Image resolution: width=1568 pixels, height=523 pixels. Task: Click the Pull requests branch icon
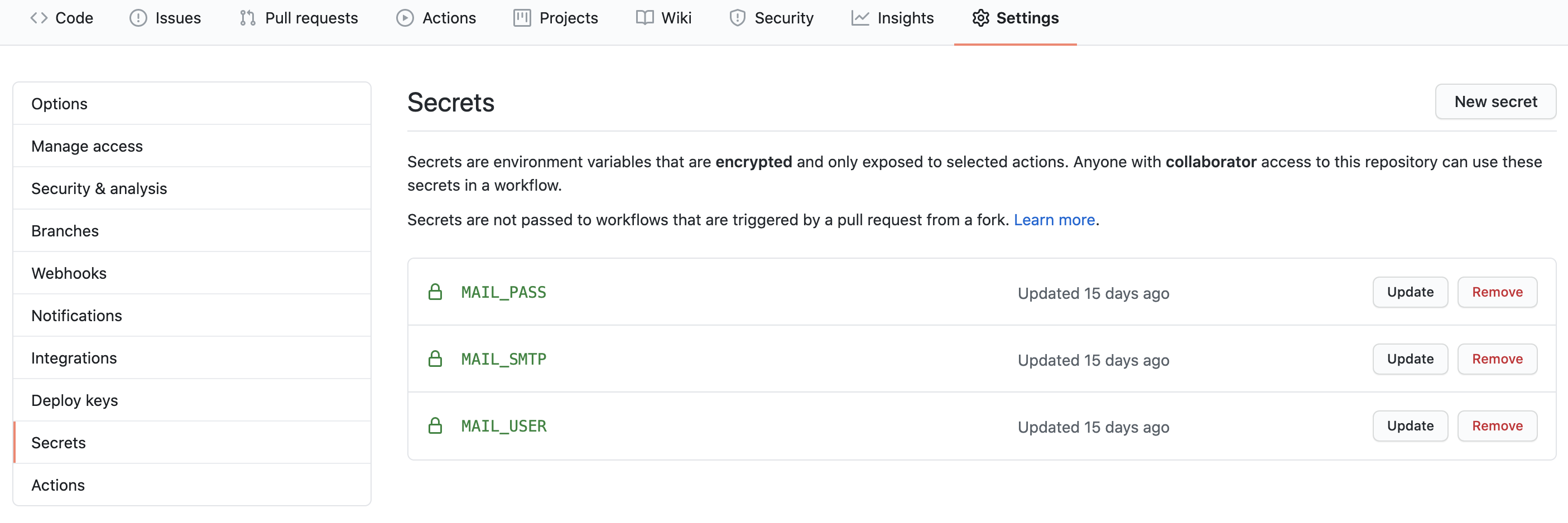(x=247, y=18)
